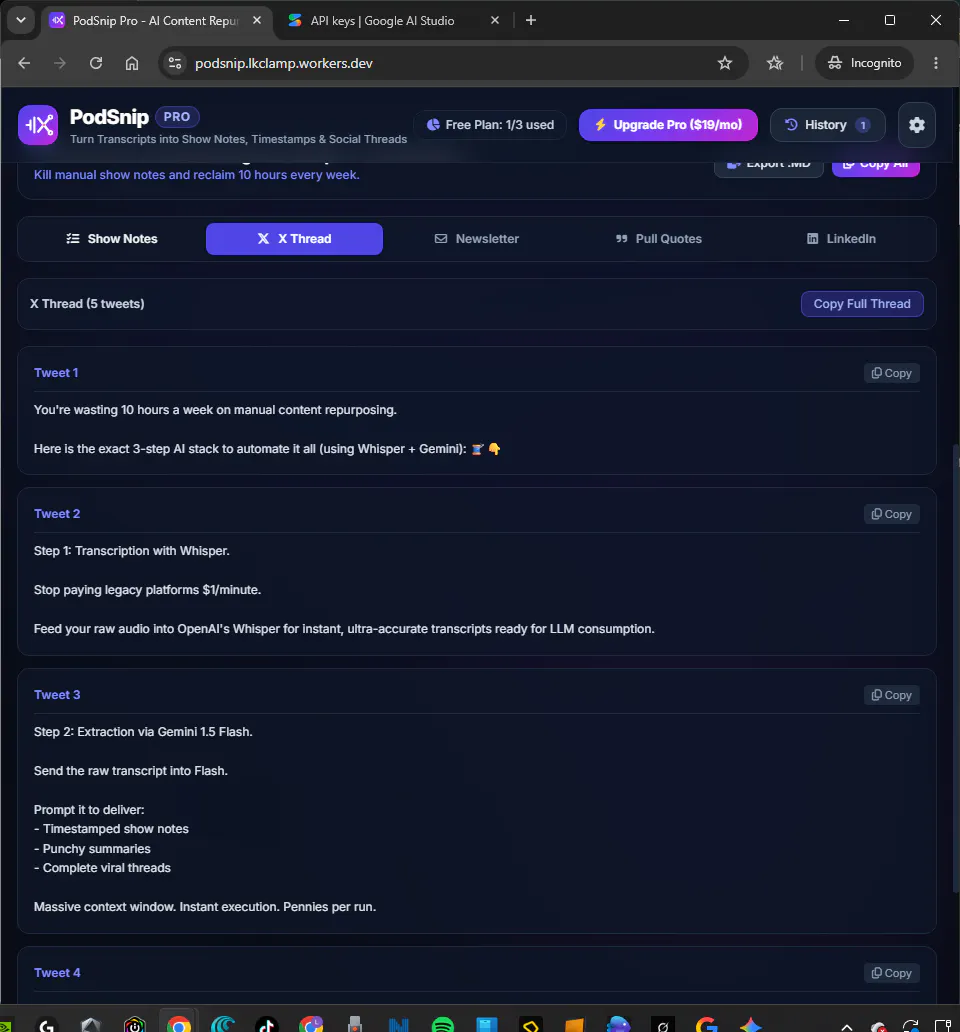Click "Step 2: Extraction via Gemini 1.5 Flash." text
The image size is (960, 1032).
point(143,732)
